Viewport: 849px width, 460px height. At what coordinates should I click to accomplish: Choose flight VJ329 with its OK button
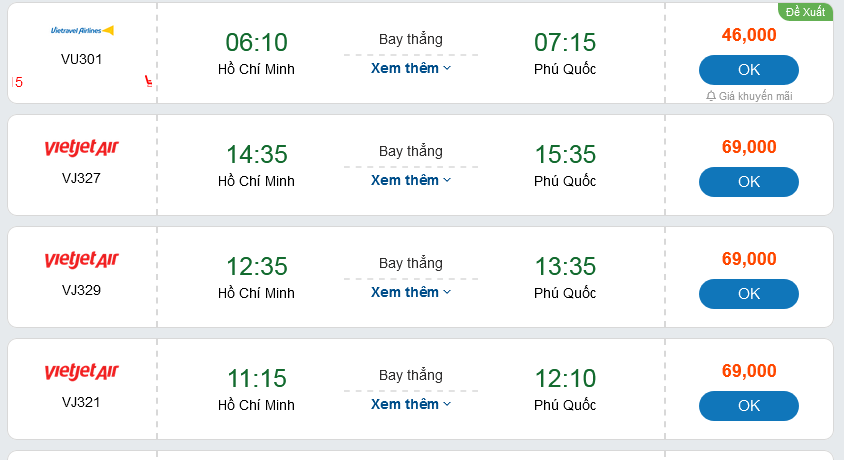pyautogui.click(x=748, y=294)
